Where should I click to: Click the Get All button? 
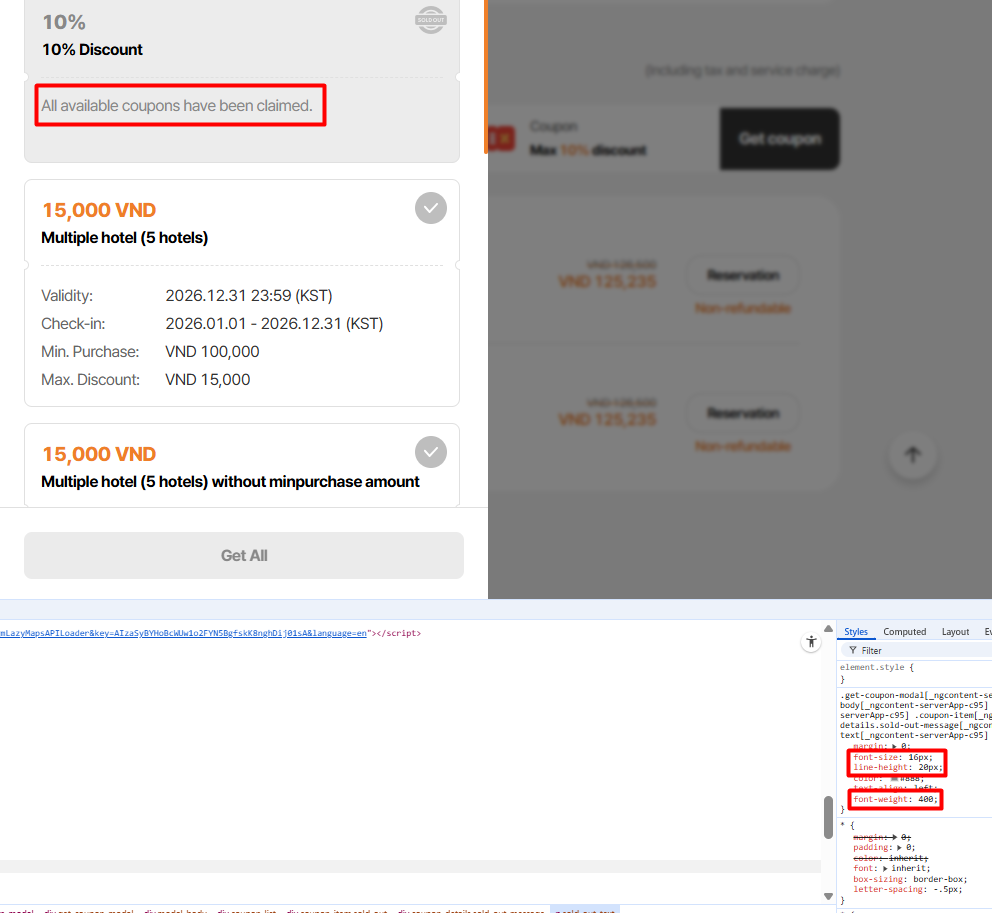244,556
